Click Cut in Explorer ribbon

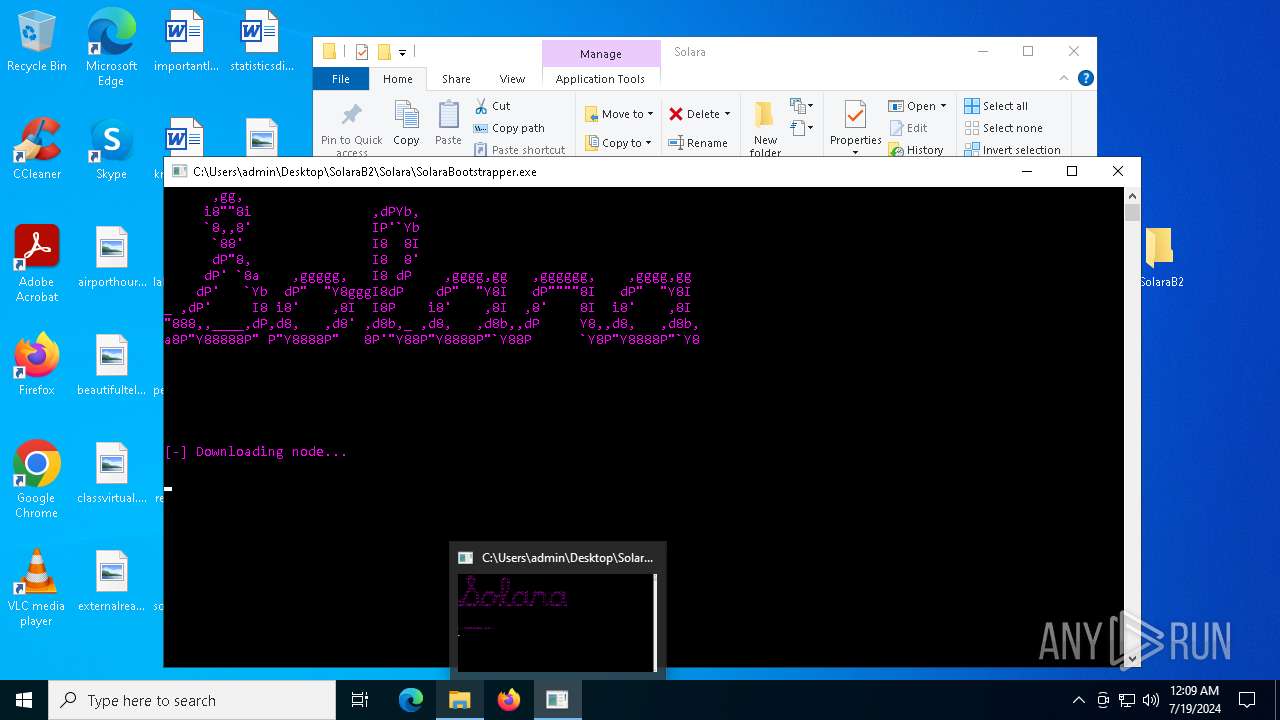pyautogui.click(x=492, y=106)
